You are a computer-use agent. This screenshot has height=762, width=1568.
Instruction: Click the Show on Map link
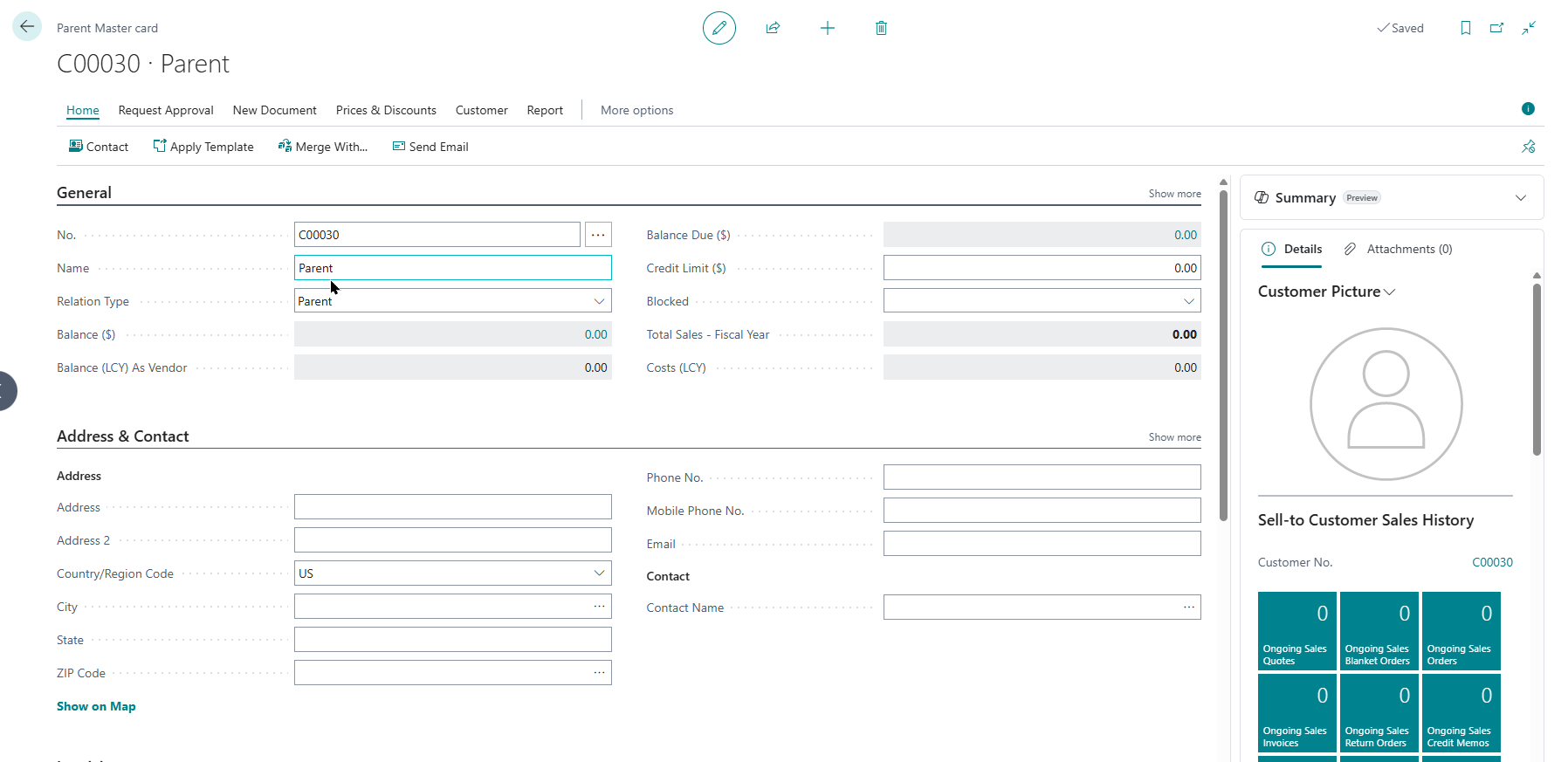tap(96, 706)
